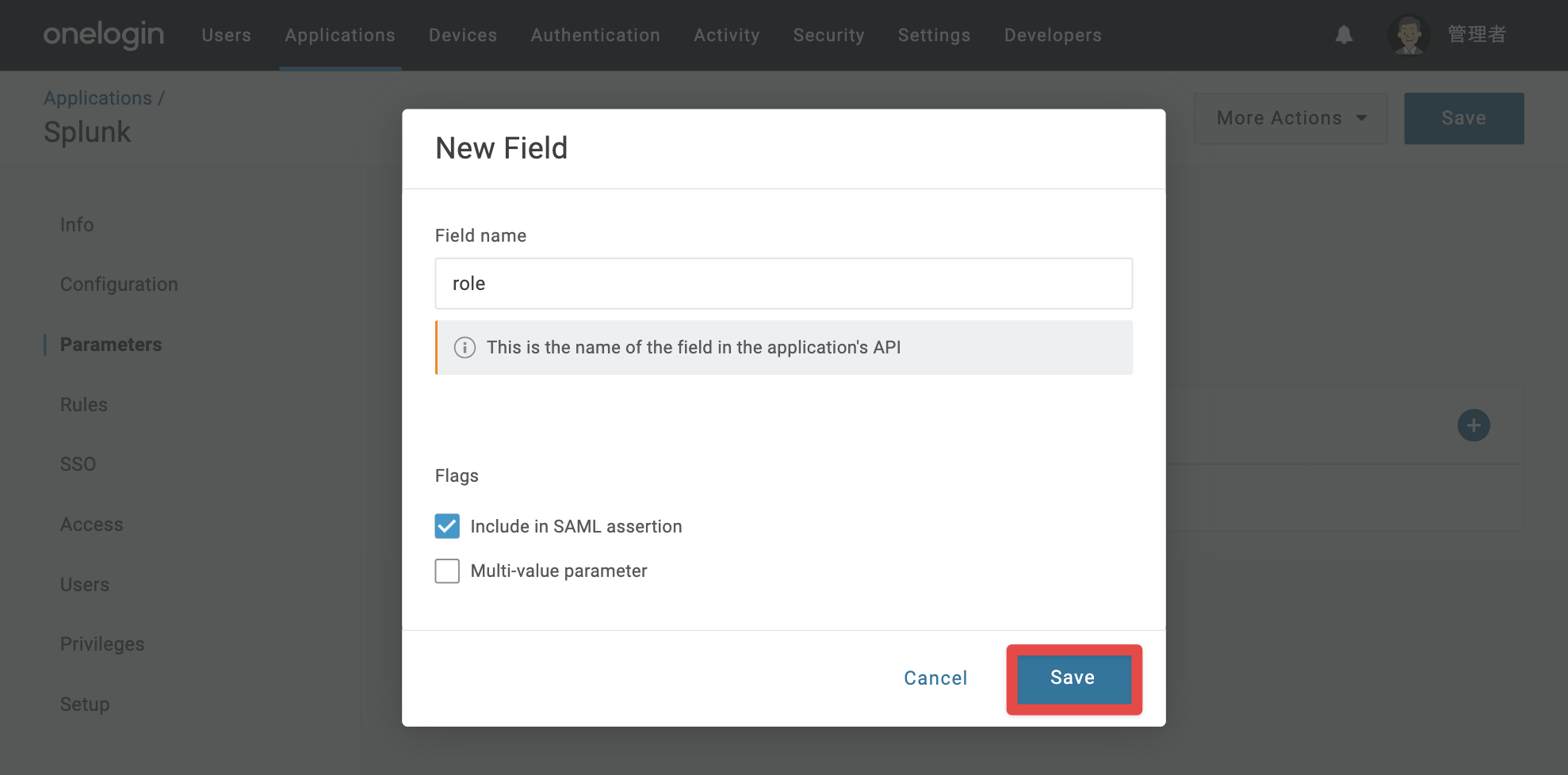1568x775 pixels.
Task: Click the admin user avatar
Action: pos(1409,35)
